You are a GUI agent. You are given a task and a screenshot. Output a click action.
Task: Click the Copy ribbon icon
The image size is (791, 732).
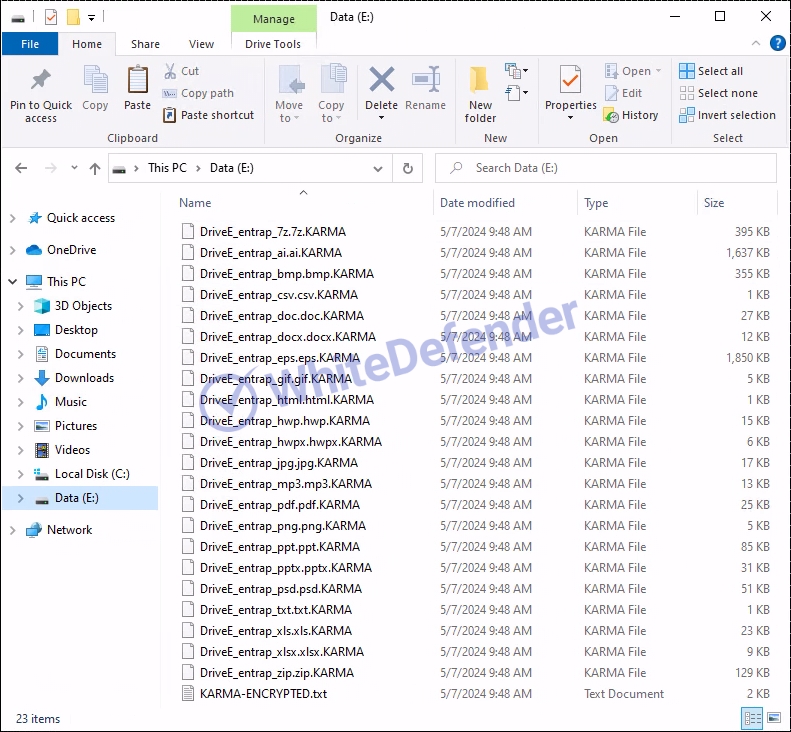pos(95,80)
